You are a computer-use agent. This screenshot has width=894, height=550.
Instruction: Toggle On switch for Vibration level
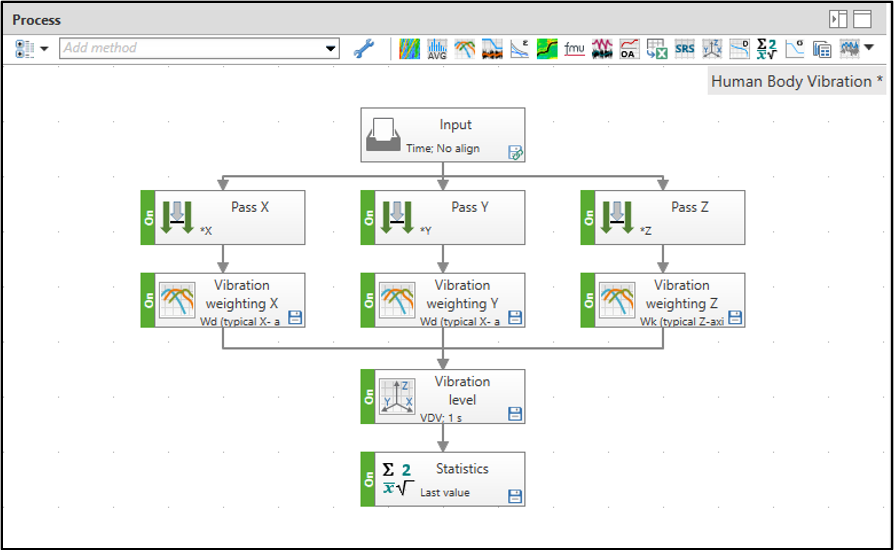(x=368, y=397)
